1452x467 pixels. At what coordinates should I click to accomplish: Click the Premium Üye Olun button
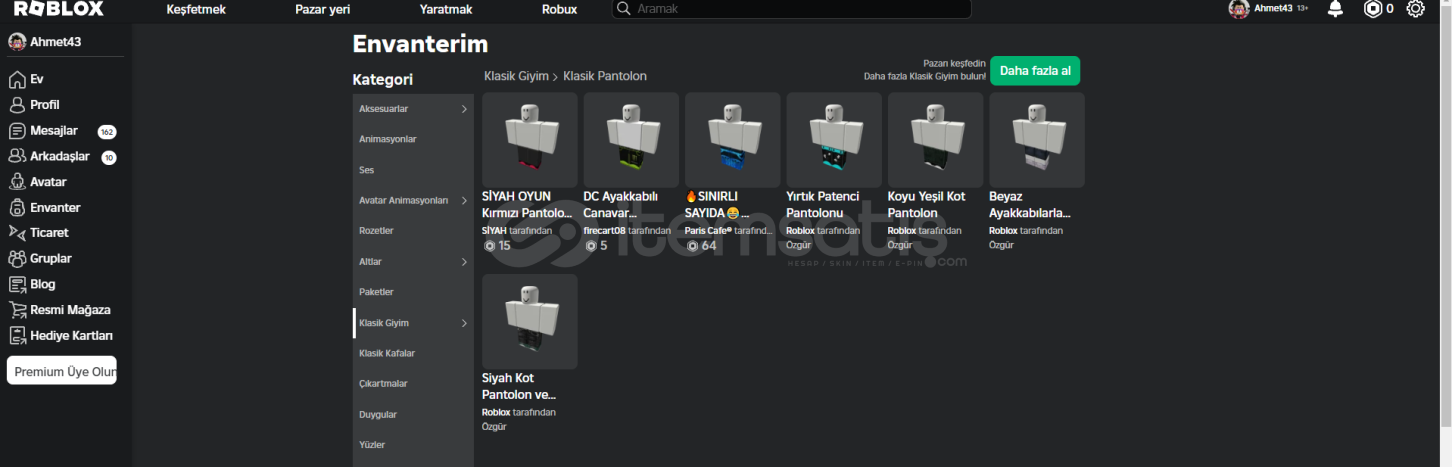(x=62, y=371)
